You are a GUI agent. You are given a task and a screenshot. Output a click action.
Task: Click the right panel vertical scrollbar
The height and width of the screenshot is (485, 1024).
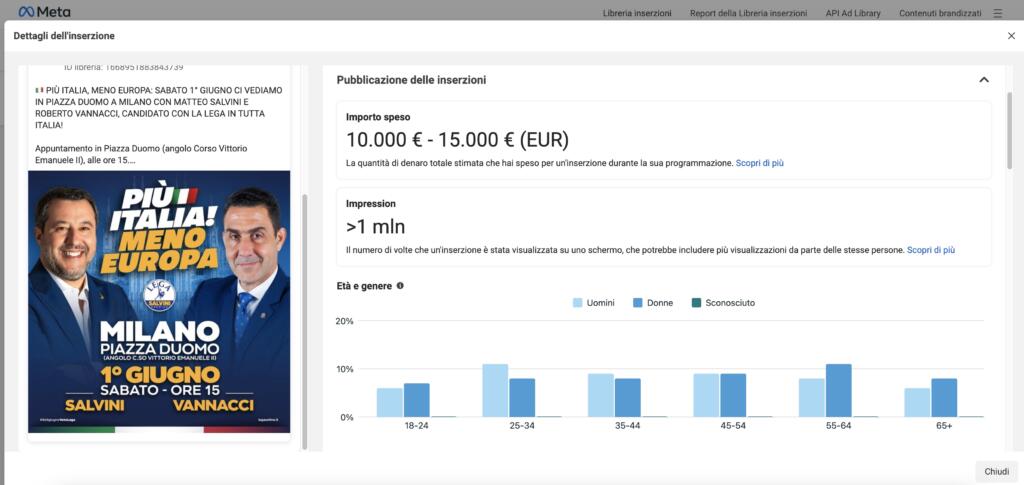1008,130
